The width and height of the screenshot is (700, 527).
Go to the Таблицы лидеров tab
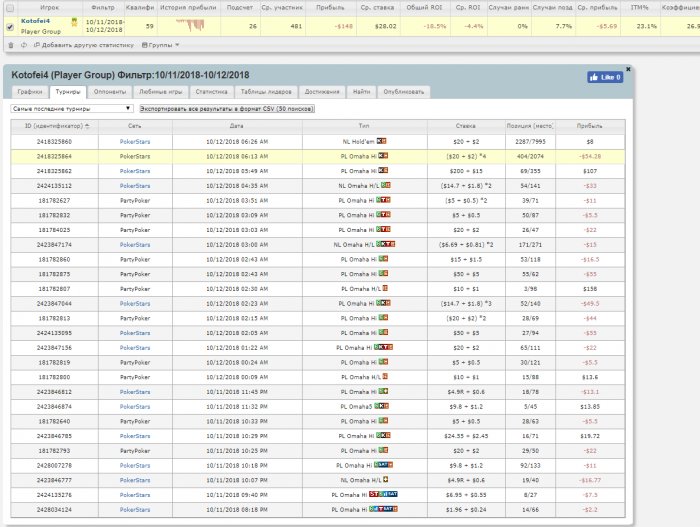click(266, 92)
